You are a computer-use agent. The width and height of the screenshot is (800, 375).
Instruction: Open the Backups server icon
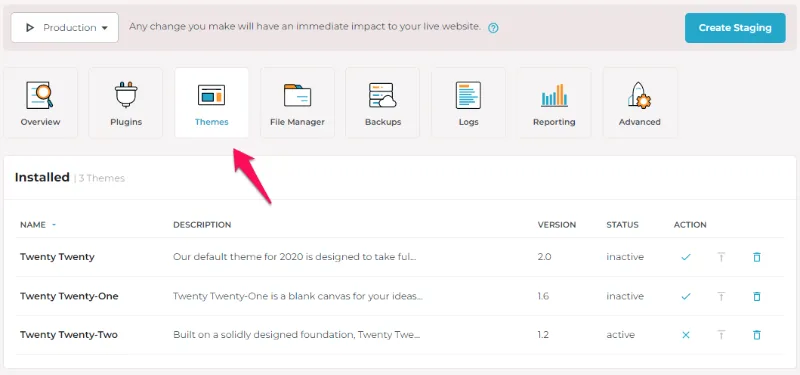[383, 95]
